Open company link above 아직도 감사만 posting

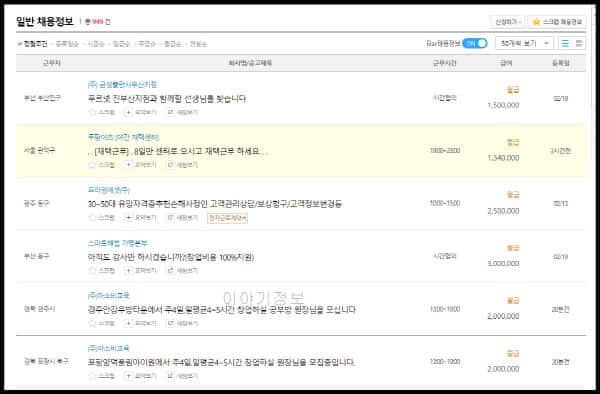117,243
